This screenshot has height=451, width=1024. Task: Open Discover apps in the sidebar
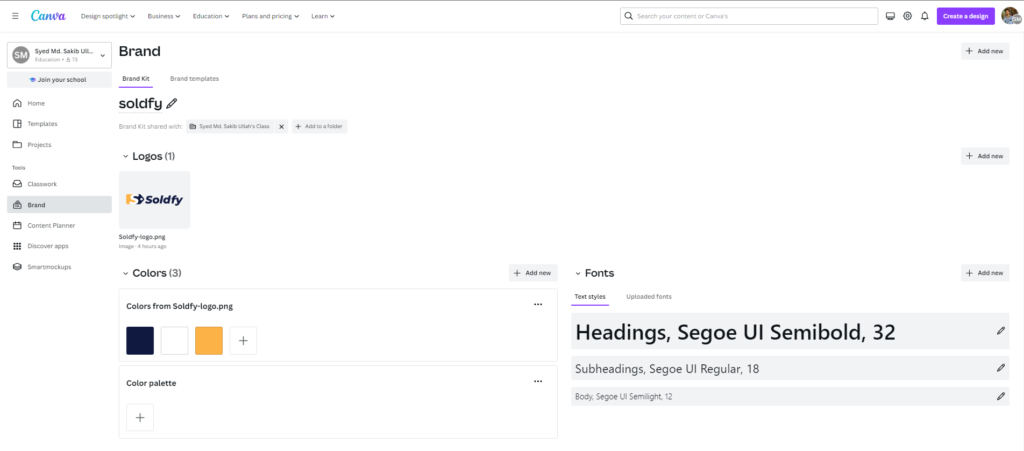point(59,246)
